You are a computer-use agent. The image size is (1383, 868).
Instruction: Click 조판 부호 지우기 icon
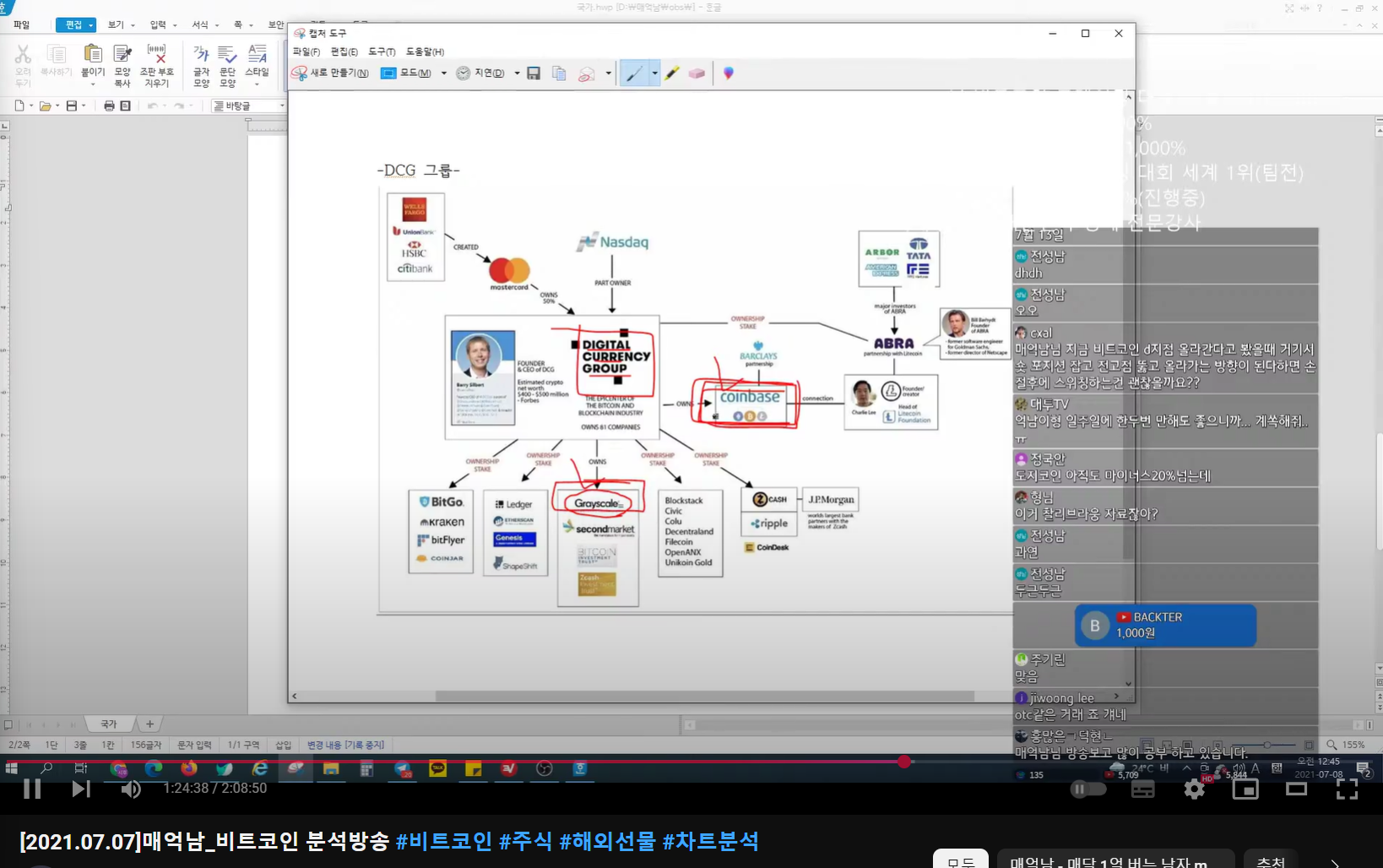tap(156, 64)
